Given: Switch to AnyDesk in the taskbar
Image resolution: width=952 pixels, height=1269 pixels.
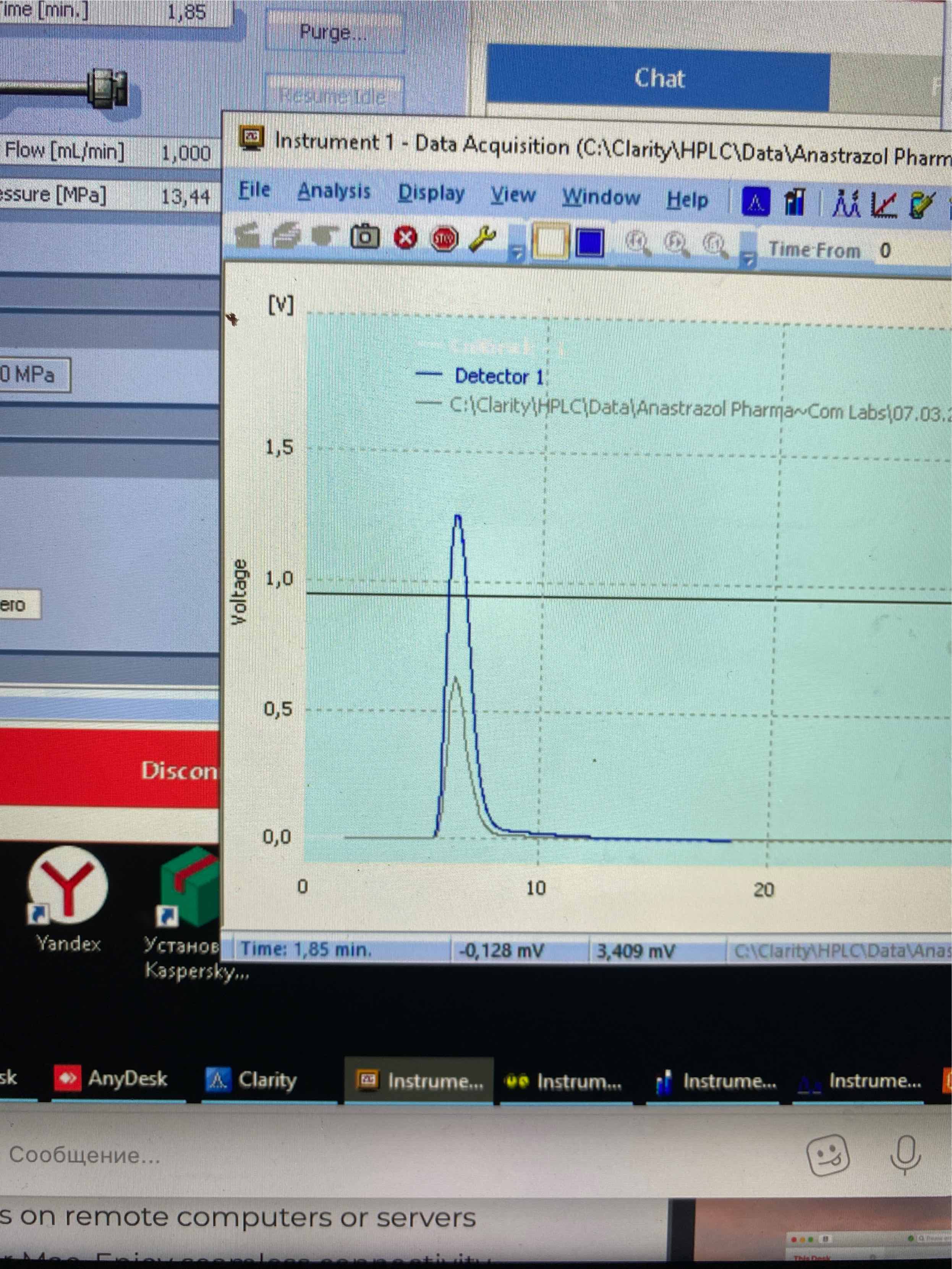Looking at the screenshot, I should pos(112,1078).
